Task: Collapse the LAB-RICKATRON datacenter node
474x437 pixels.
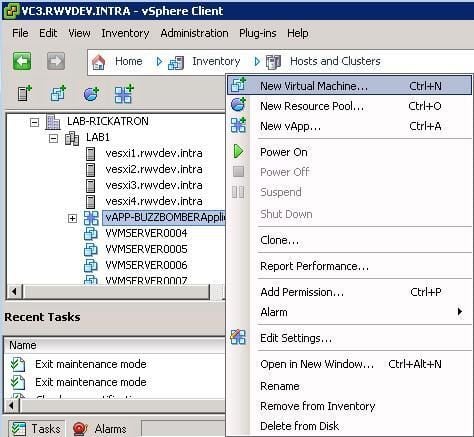Action: [x=34, y=122]
